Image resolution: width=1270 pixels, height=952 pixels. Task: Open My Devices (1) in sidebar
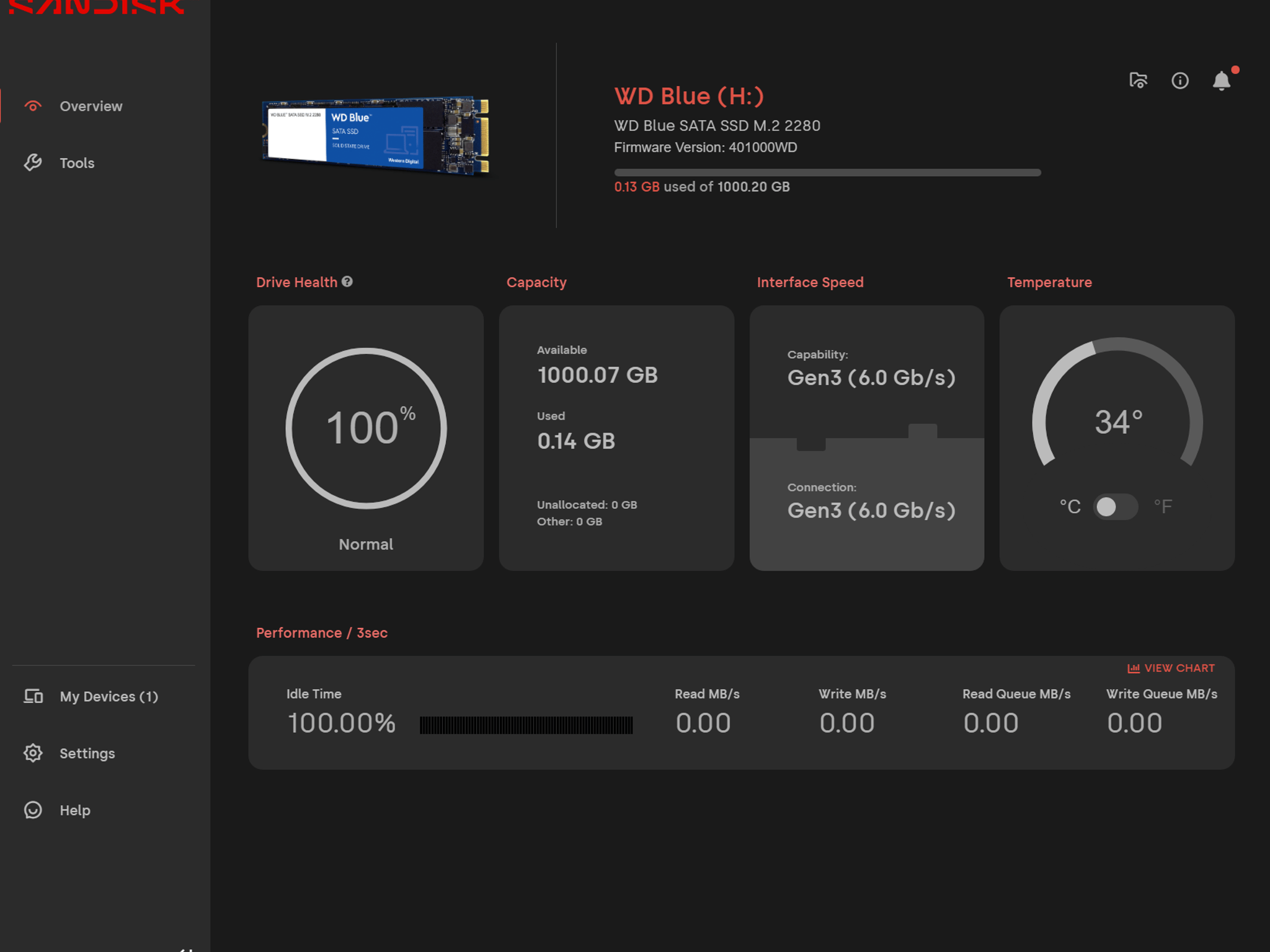point(109,697)
